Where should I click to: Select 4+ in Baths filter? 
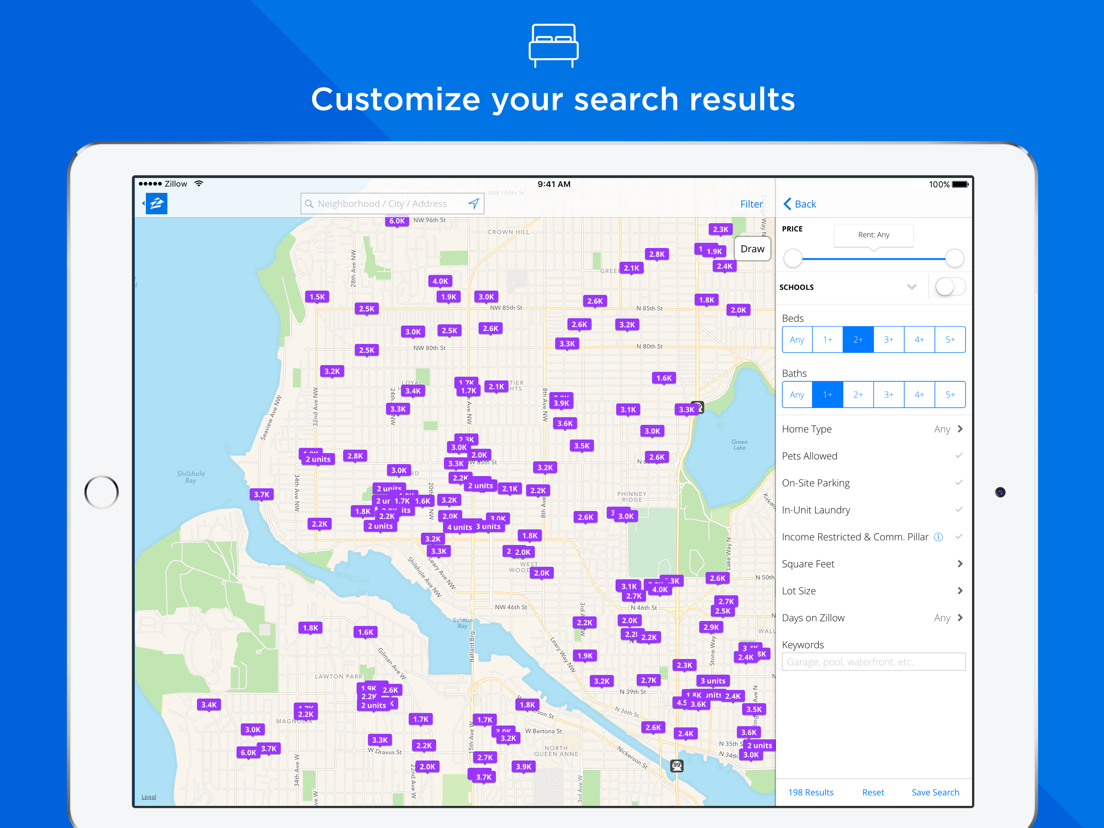click(x=920, y=394)
